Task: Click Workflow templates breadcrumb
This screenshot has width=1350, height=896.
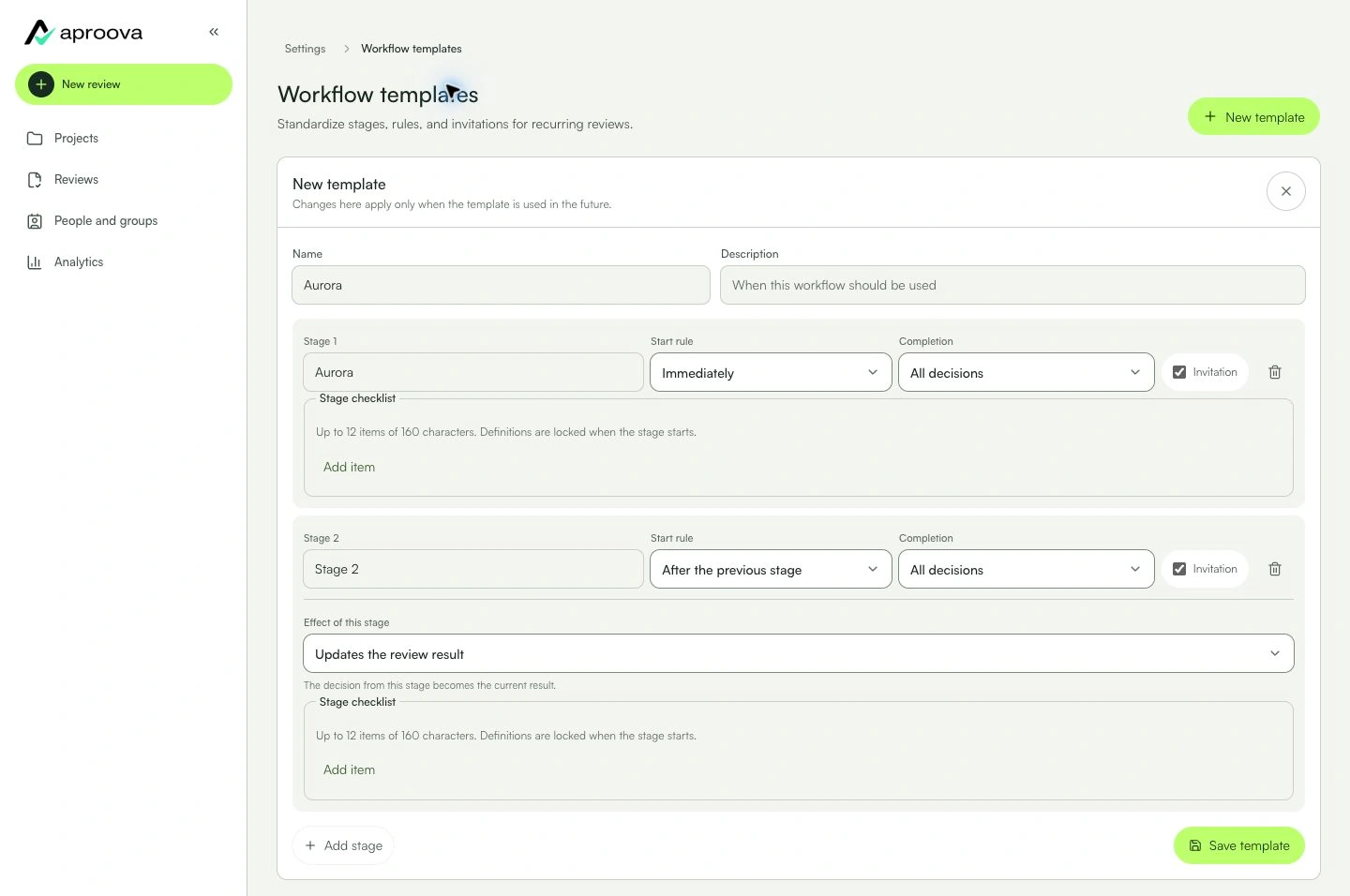Action: [x=412, y=49]
